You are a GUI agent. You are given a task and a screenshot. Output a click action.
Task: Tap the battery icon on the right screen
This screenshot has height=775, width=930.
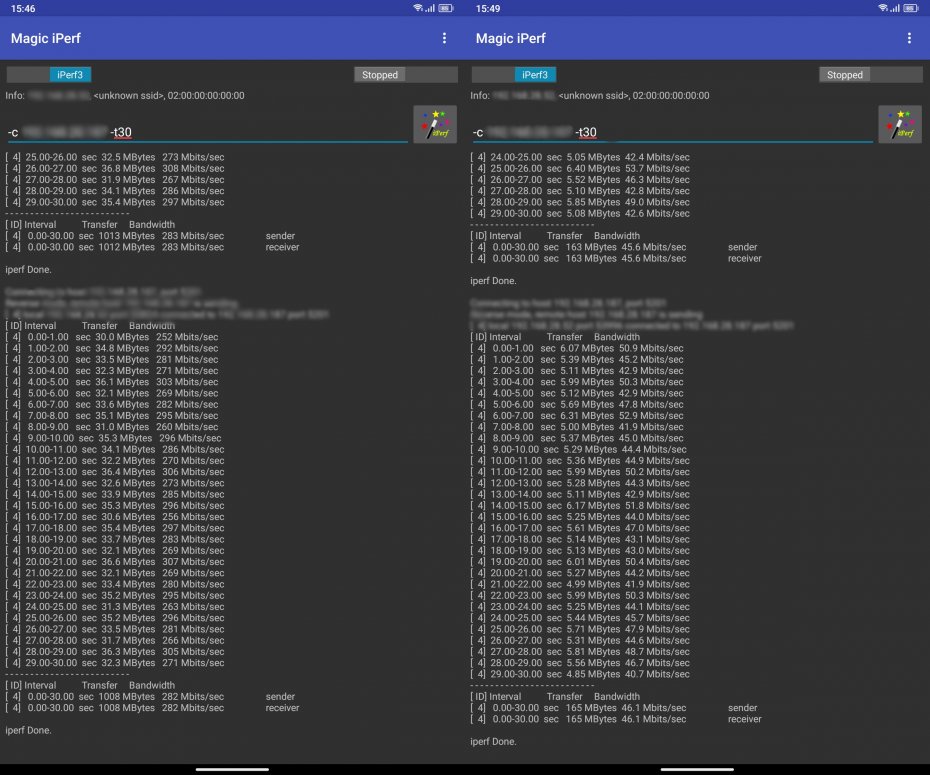[912, 8]
